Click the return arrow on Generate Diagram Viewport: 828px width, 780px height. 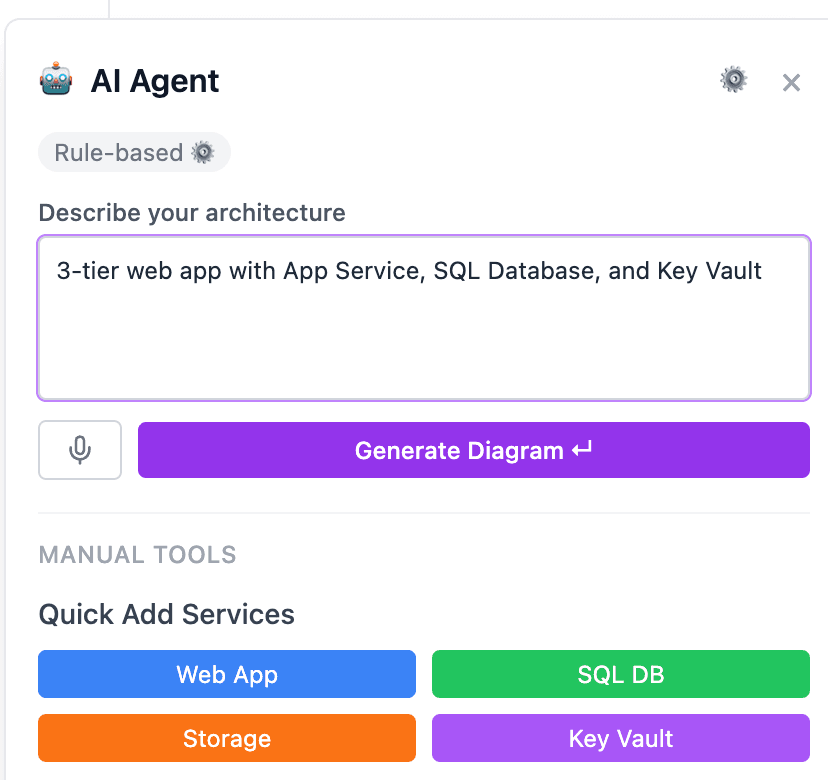tap(582, 450)
